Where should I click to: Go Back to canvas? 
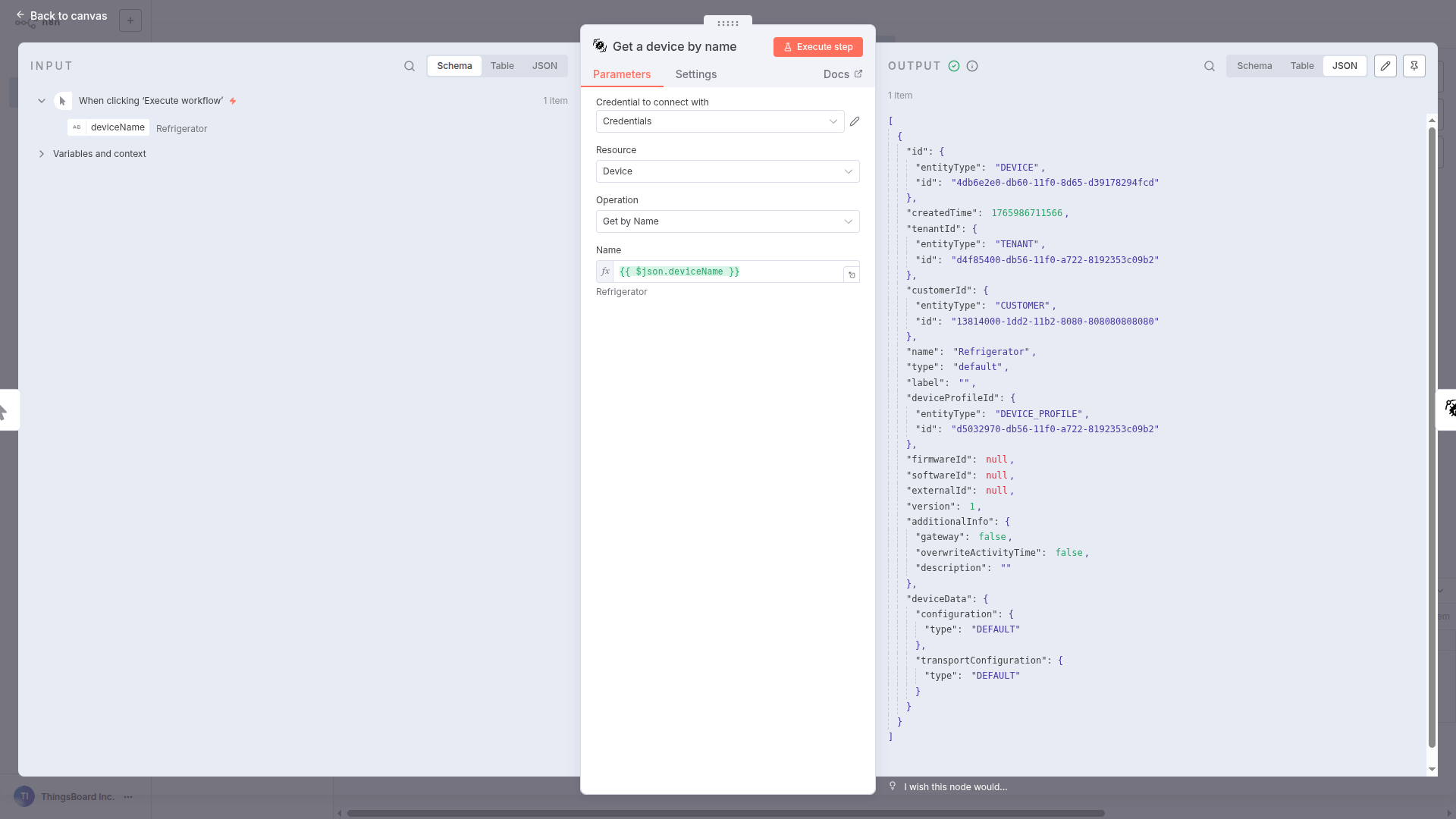(x=61, y=16)
